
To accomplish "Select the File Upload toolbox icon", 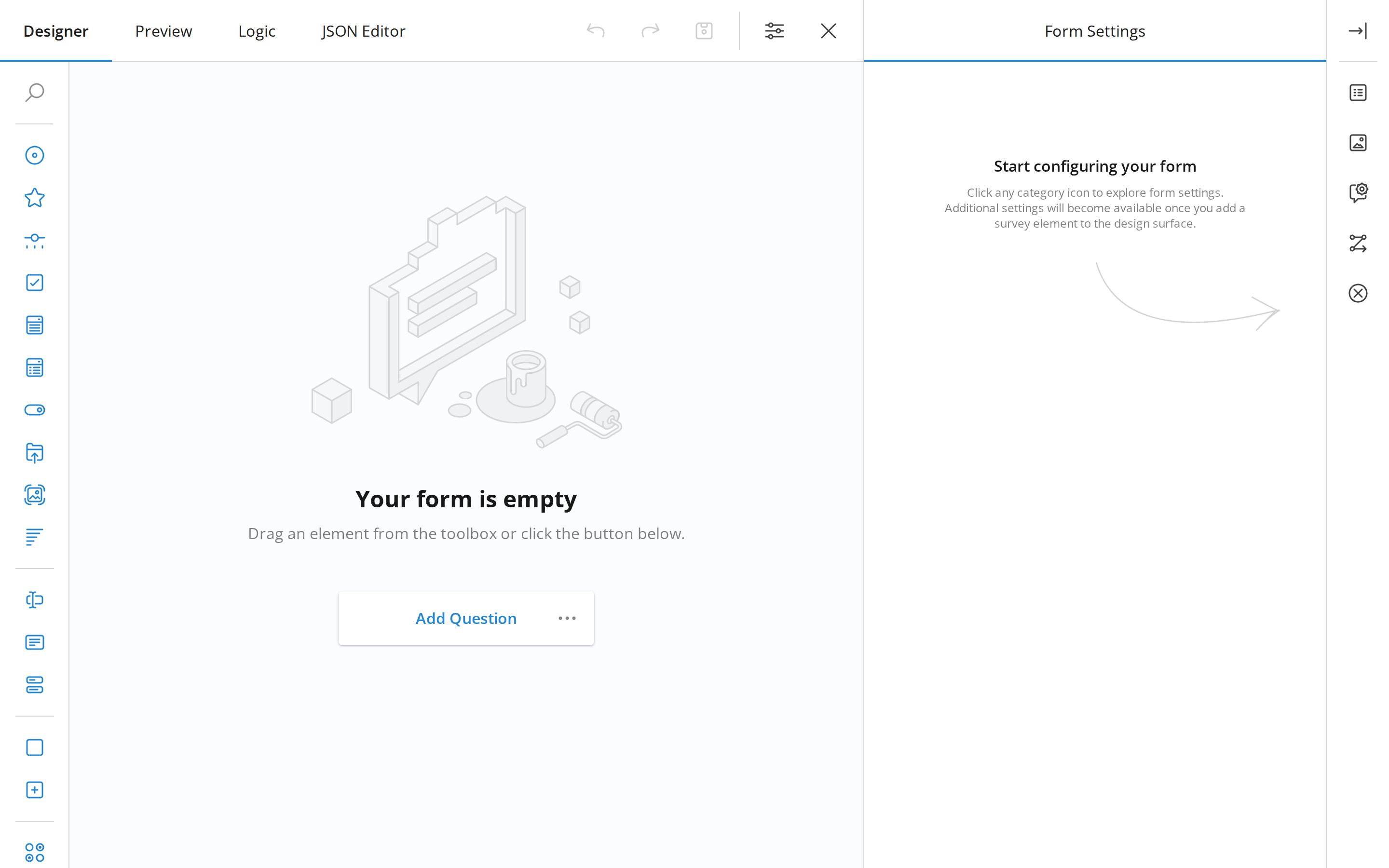I will 34,452.
